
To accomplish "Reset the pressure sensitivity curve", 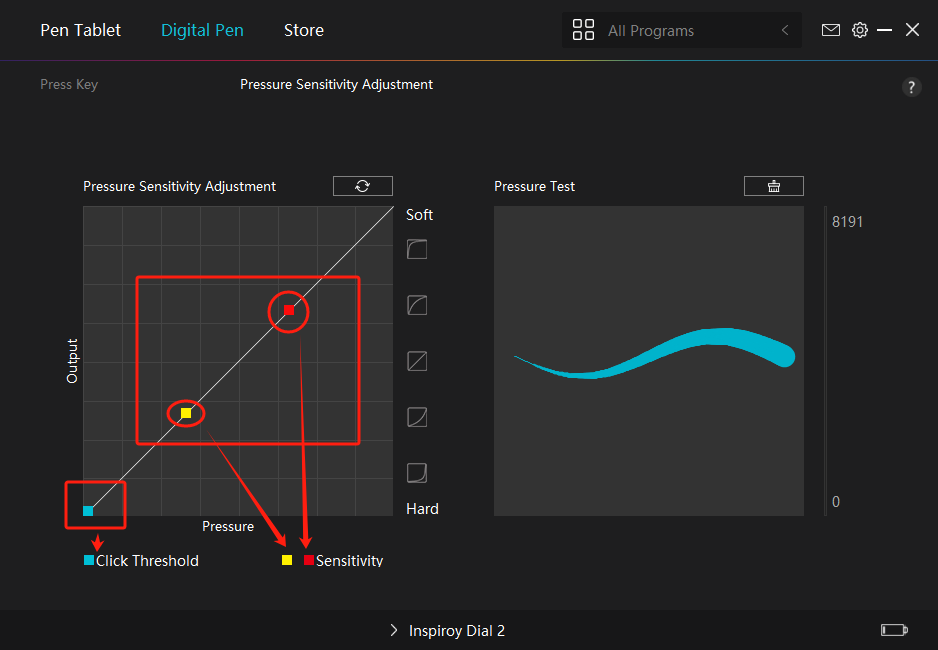I will pyautogui.click(x=362, y=186).
